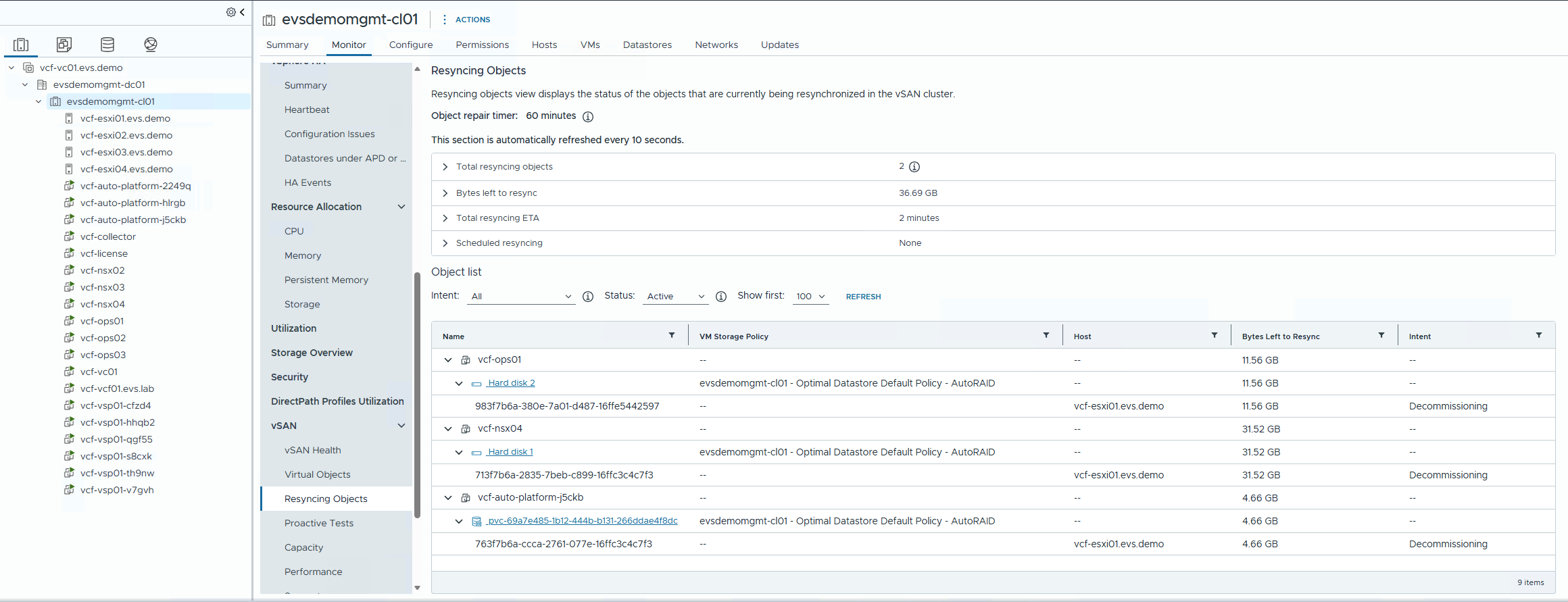Click info icon next to Intent filter
Screen dimensions: 1568x602
coord(588,297)
